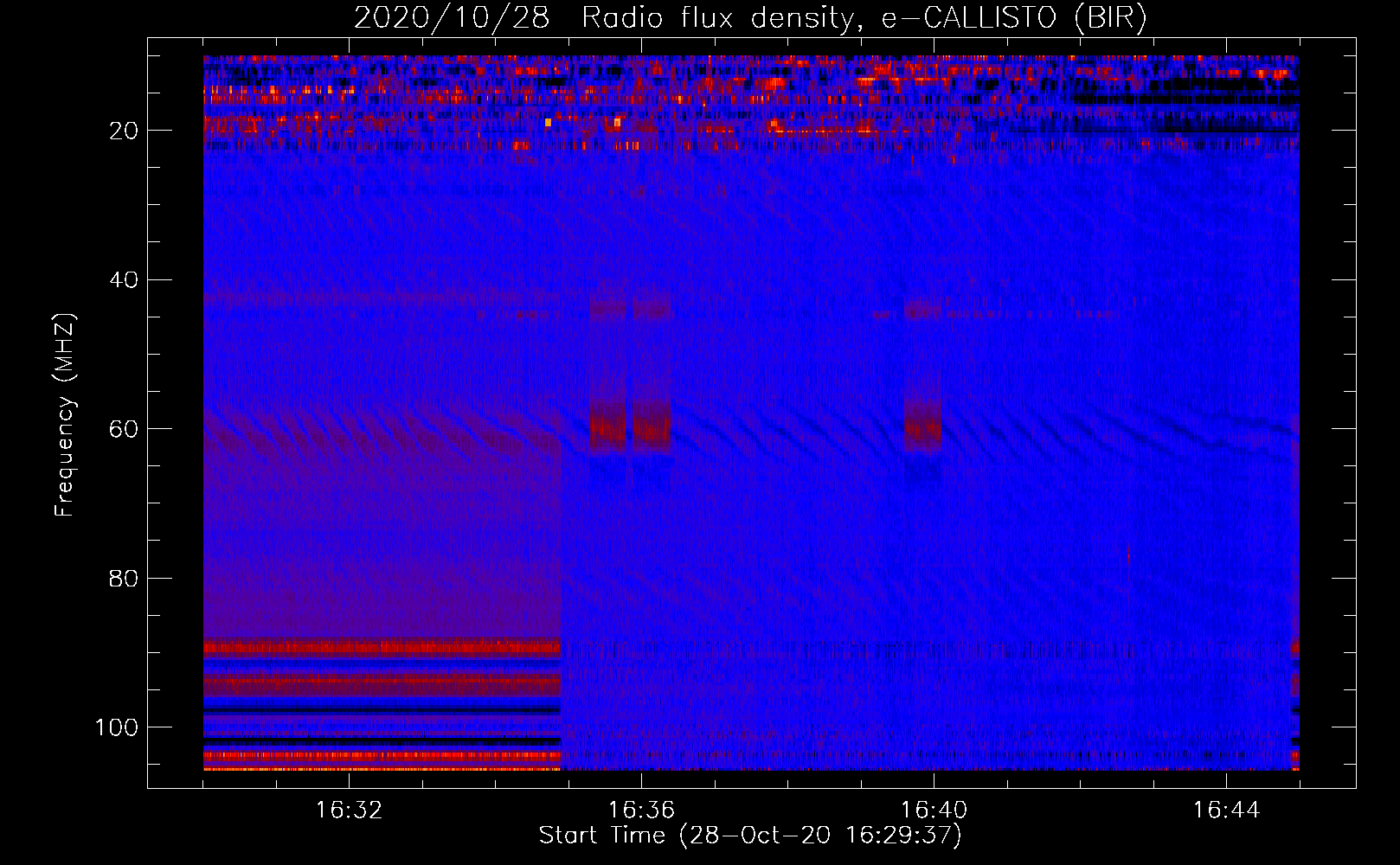
Task: Click the Frequency (MHZ) axis label
Action: 65,414
